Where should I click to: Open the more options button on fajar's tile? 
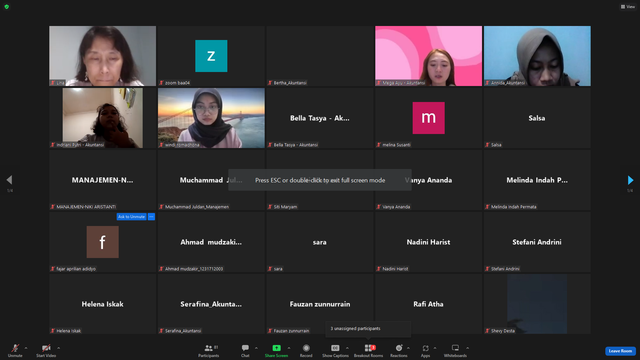151,217
